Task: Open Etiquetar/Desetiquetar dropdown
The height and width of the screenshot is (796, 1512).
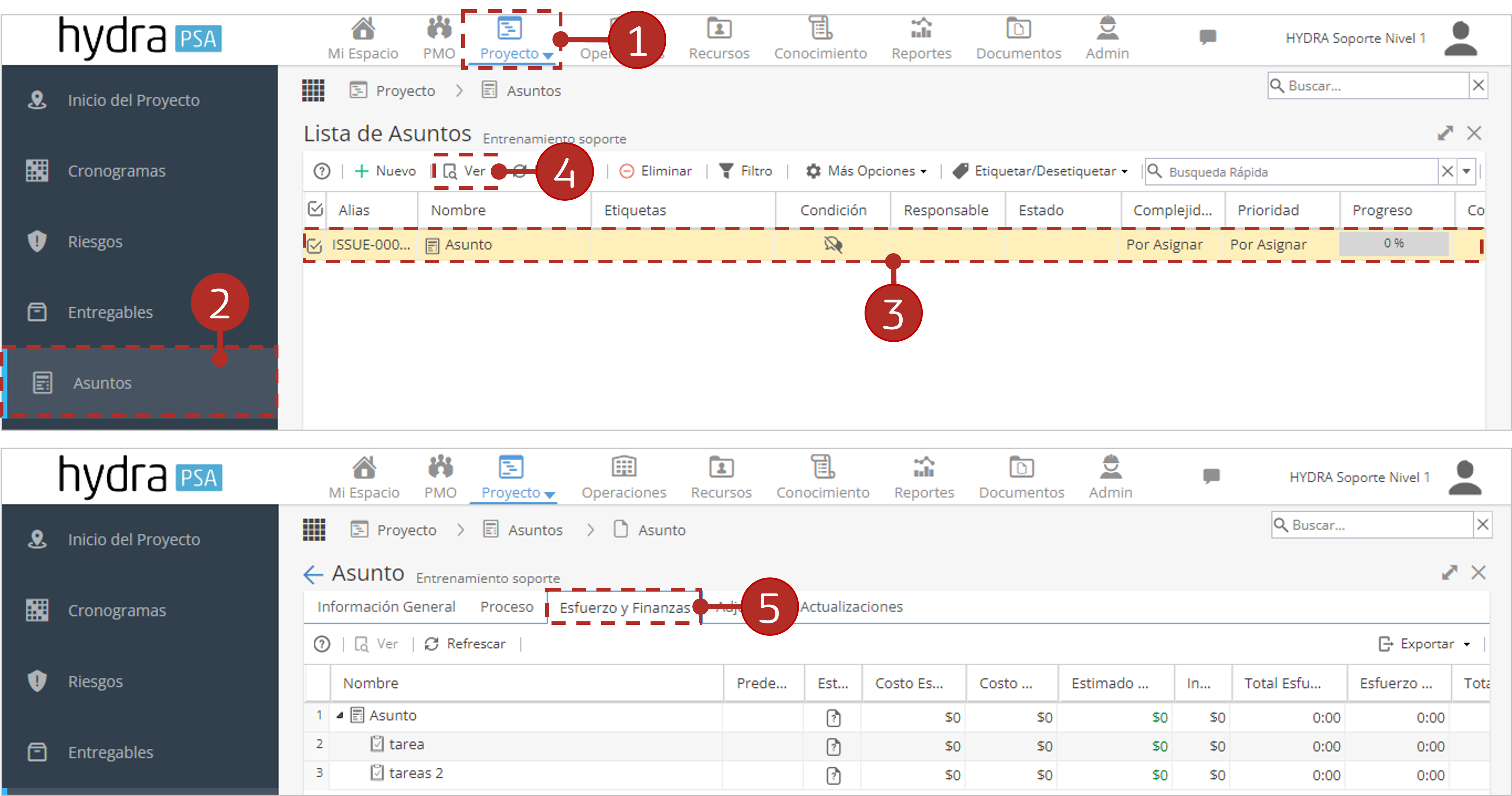Action: click(1040, 171)
